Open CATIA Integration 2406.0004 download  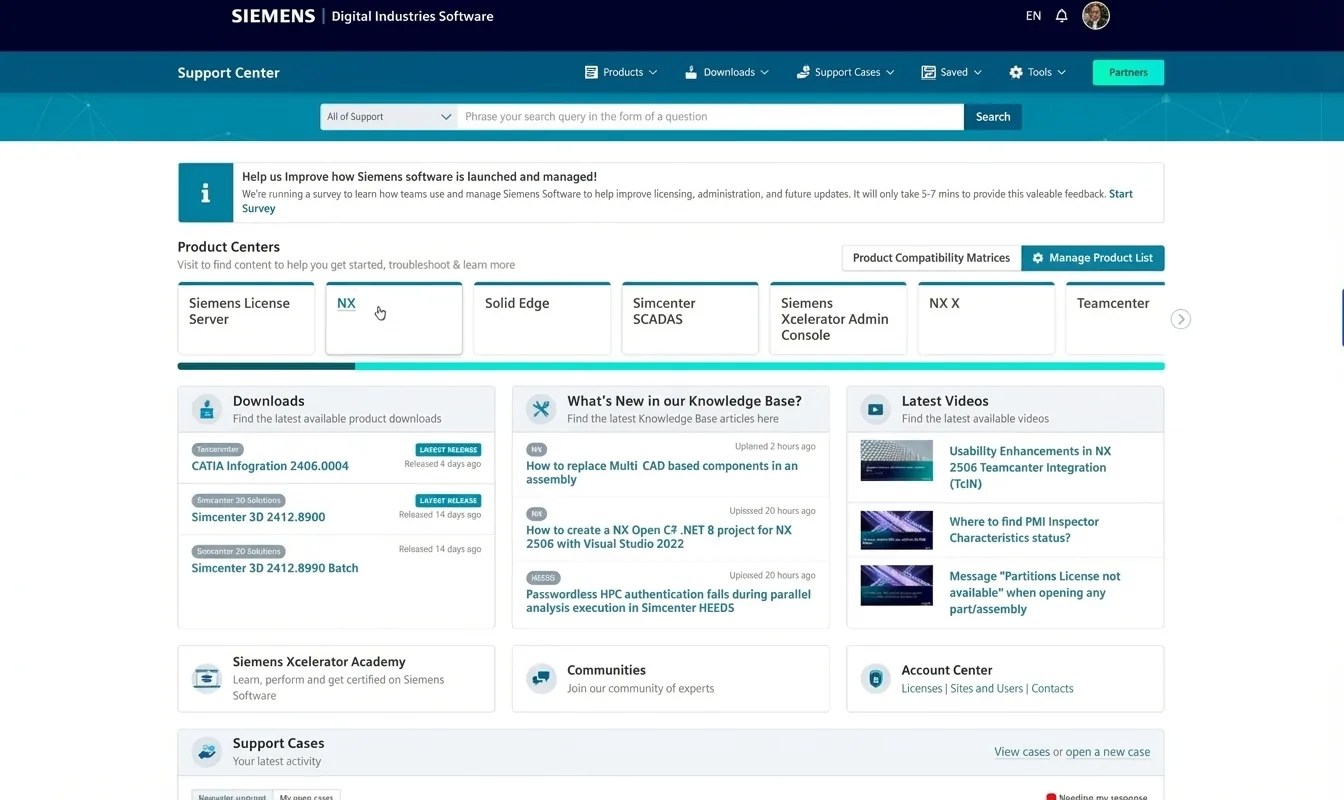[270, 466]
